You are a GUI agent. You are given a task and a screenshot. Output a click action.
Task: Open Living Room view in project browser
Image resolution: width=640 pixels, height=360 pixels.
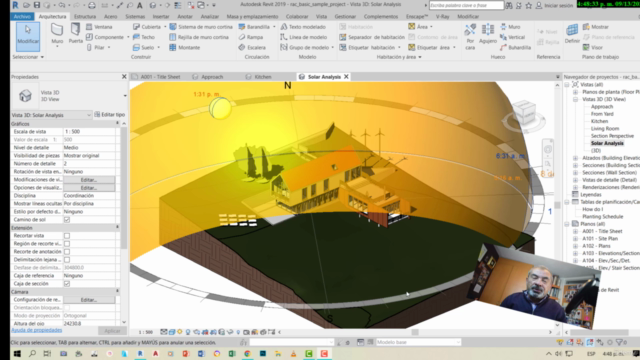tap(605, 129)
